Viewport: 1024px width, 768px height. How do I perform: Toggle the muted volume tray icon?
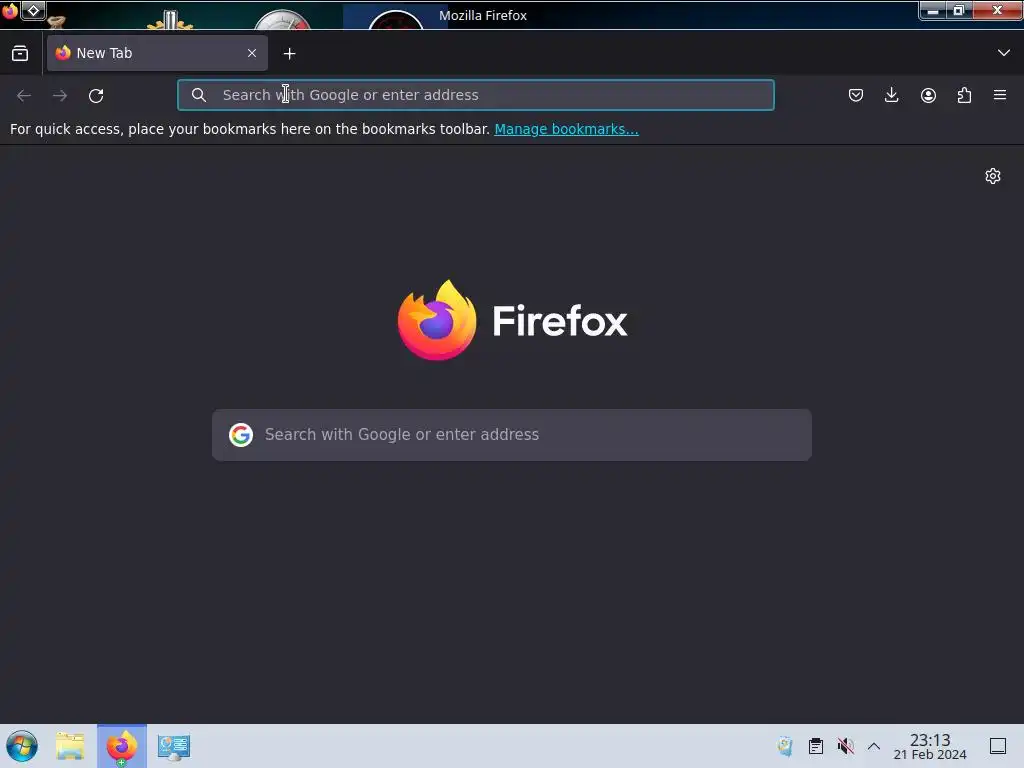[846, 746]
